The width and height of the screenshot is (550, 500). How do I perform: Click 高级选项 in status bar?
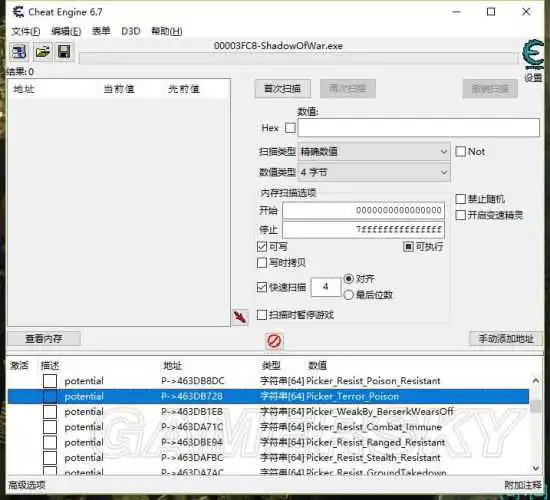27,485
